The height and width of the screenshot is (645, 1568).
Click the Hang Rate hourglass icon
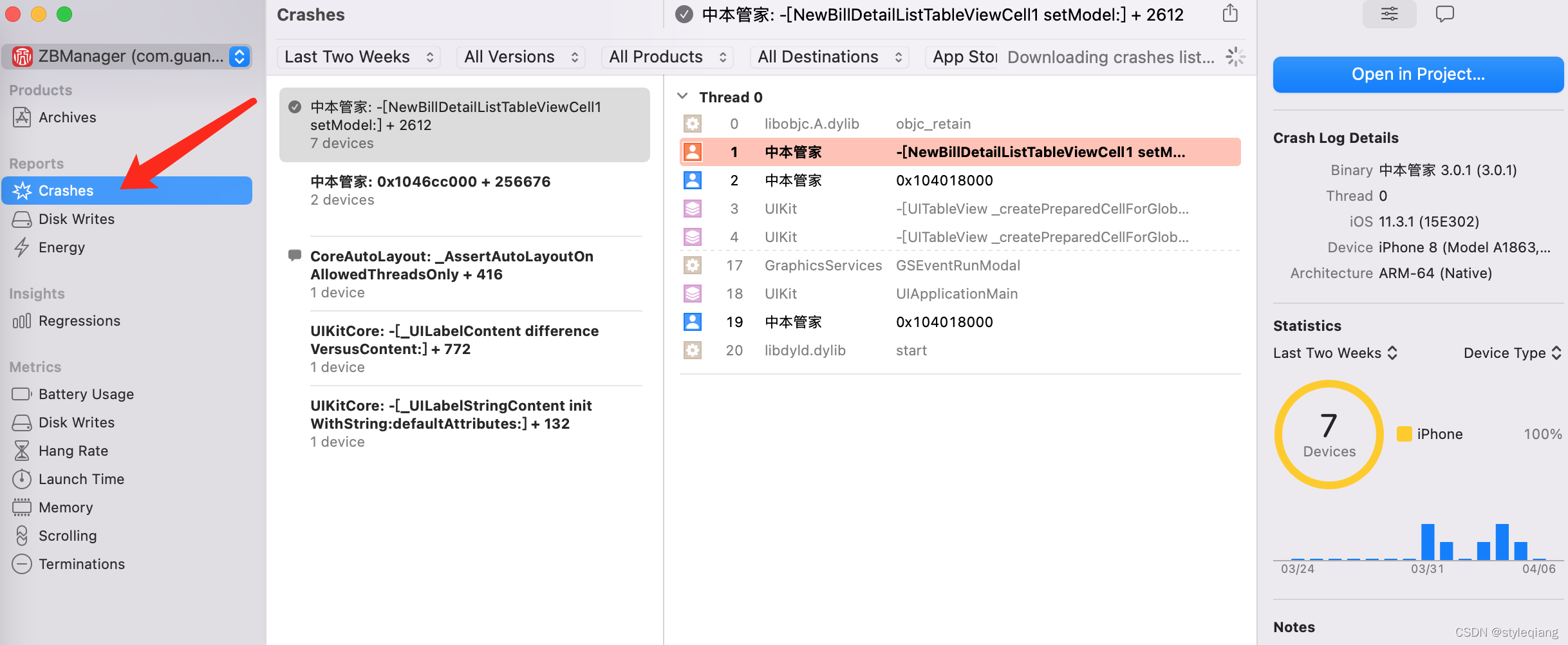pos(22,451)
